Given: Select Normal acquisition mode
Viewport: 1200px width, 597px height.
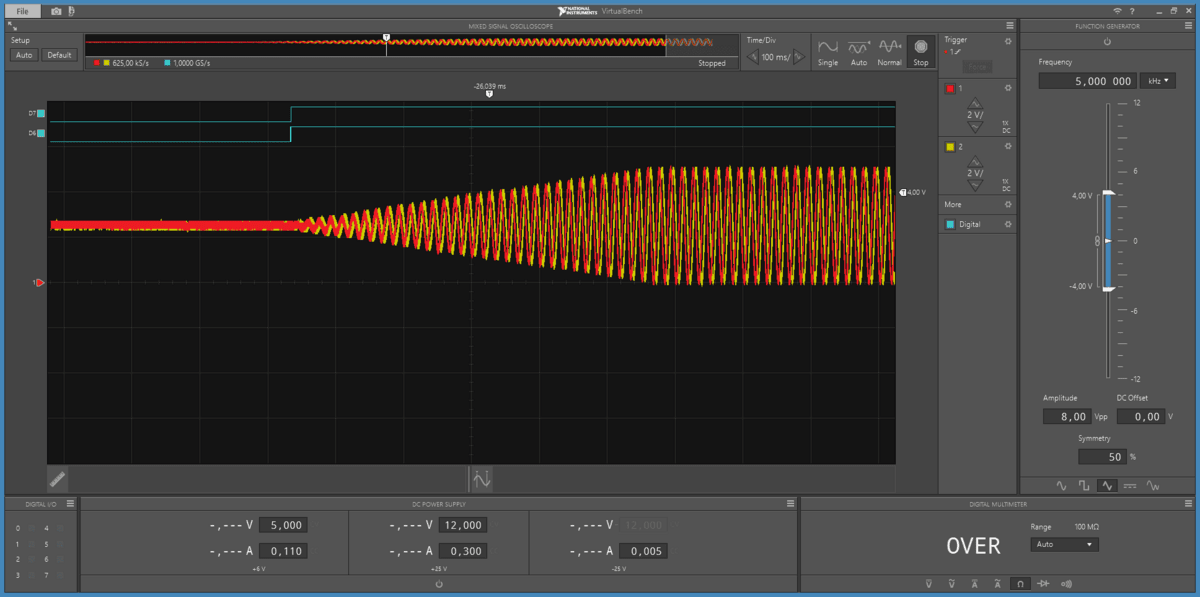Looking at the screenshot, I should (x=890, y=52).
